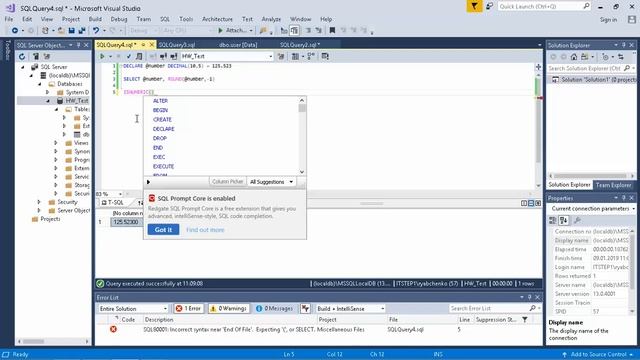Click the Parse checkmark icon in query toolbar
The image size is (640, 360).
129,56
